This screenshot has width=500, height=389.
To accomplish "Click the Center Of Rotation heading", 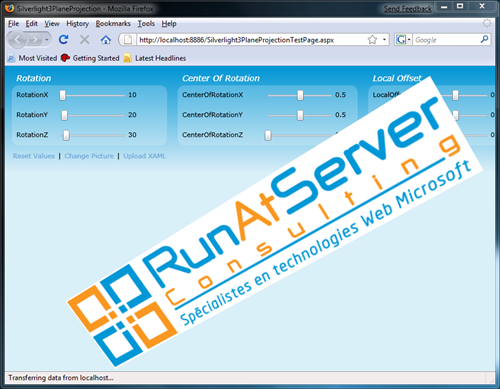I will (221, 78).
